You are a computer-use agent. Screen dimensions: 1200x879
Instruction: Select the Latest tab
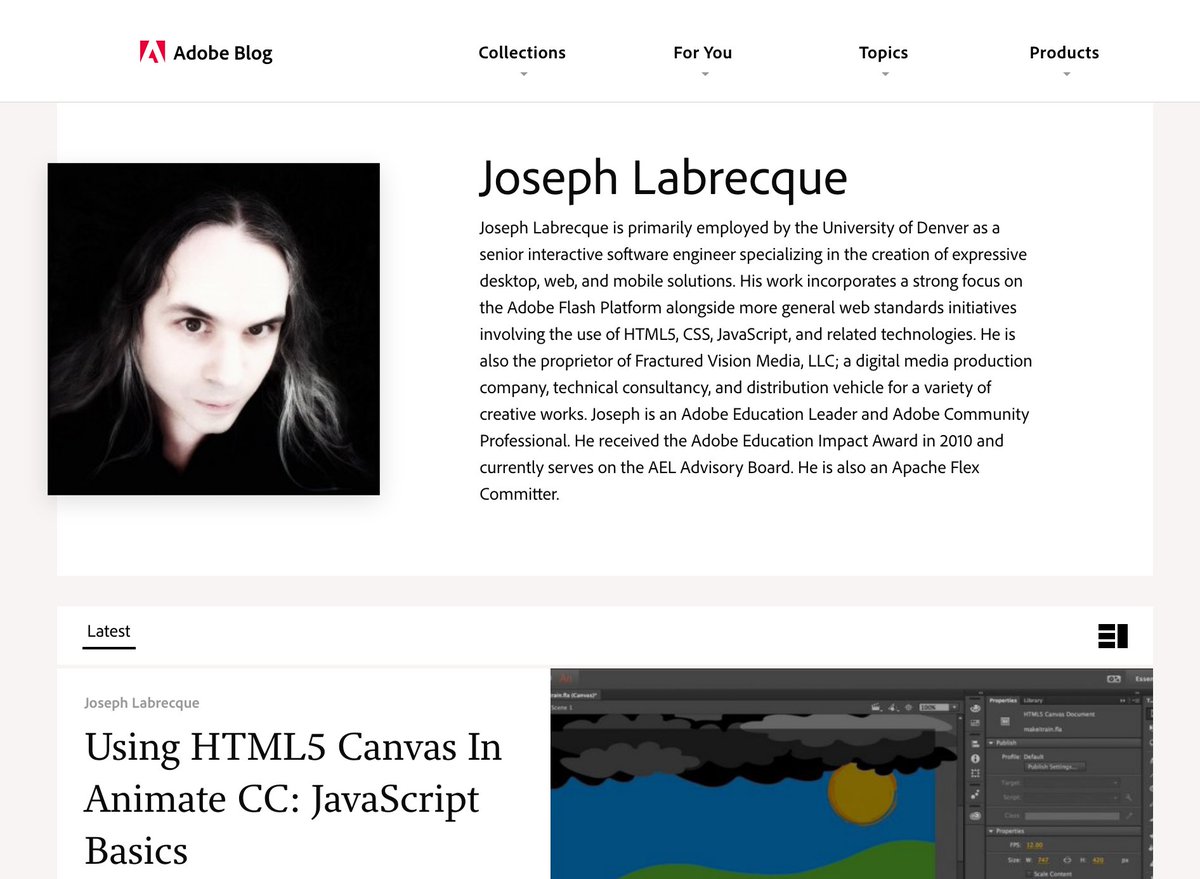(x=109, y=631)
